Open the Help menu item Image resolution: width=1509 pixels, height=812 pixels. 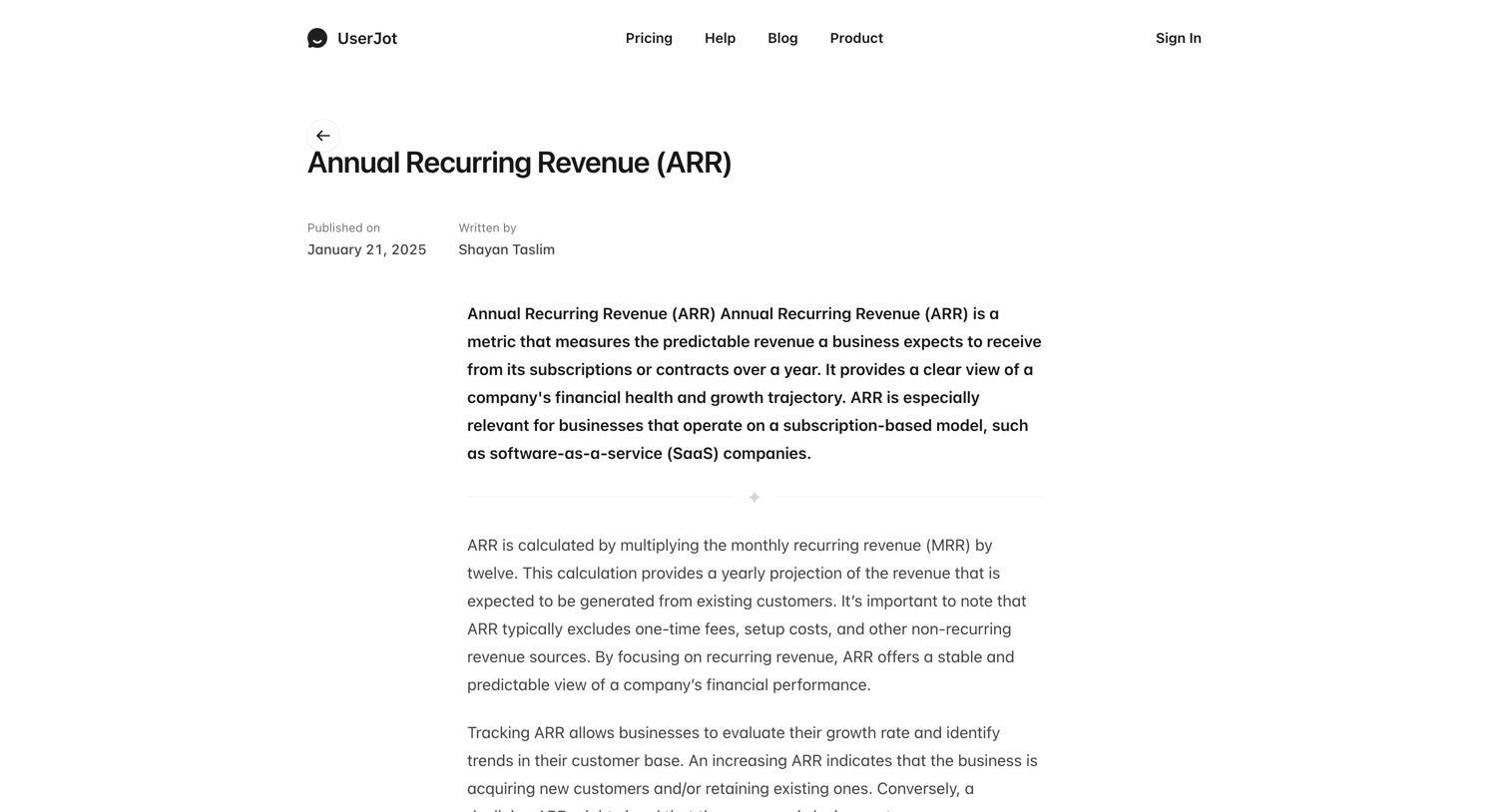click(x=720, y=38)
